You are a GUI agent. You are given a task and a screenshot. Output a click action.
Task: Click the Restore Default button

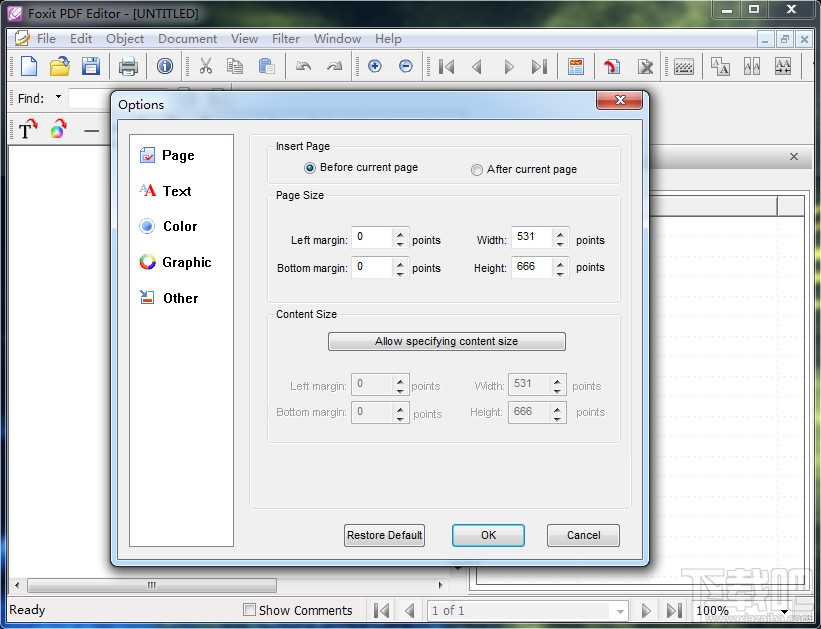[384, 535]
